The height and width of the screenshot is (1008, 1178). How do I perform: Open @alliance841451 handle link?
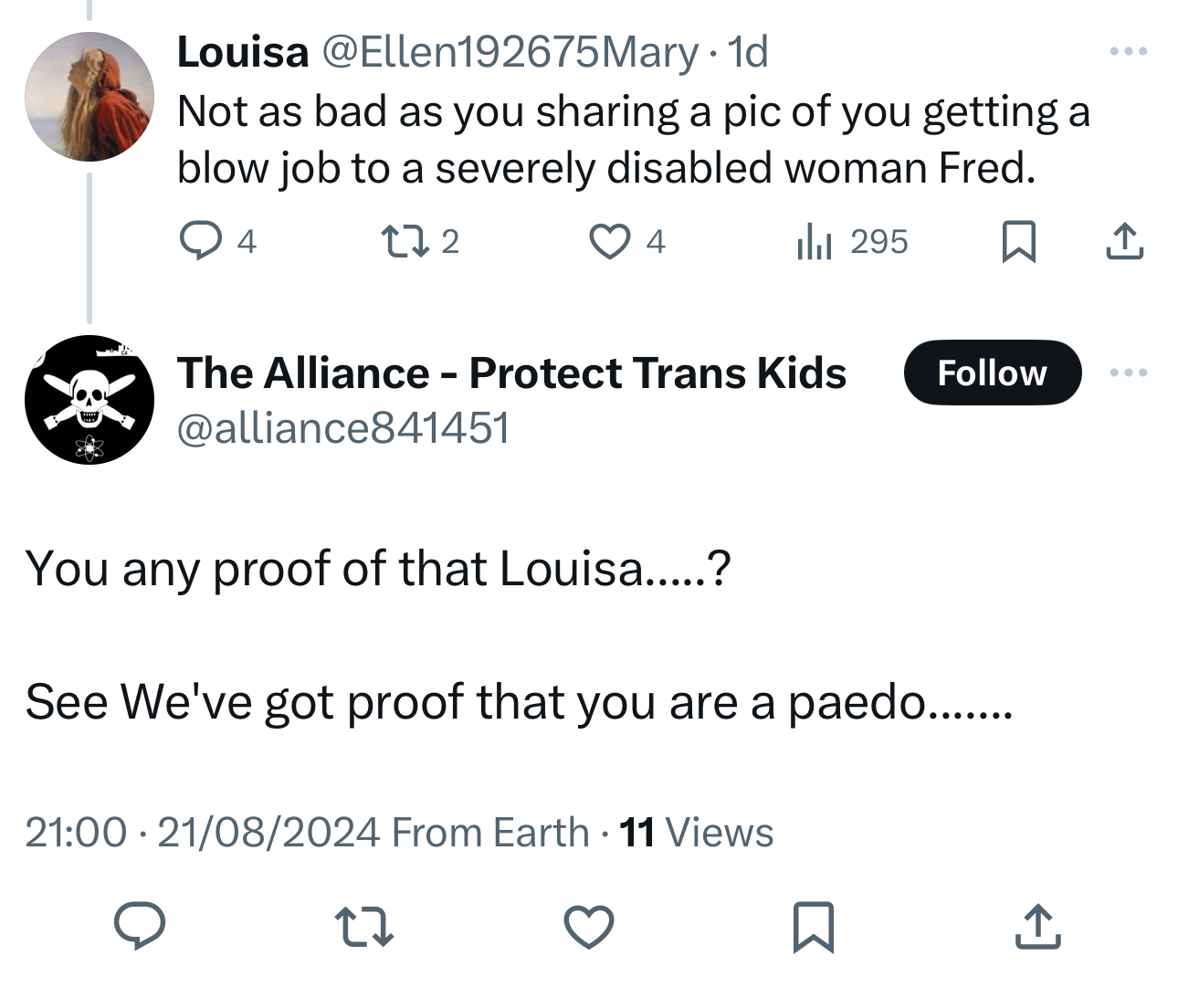(x=343, y=427)
